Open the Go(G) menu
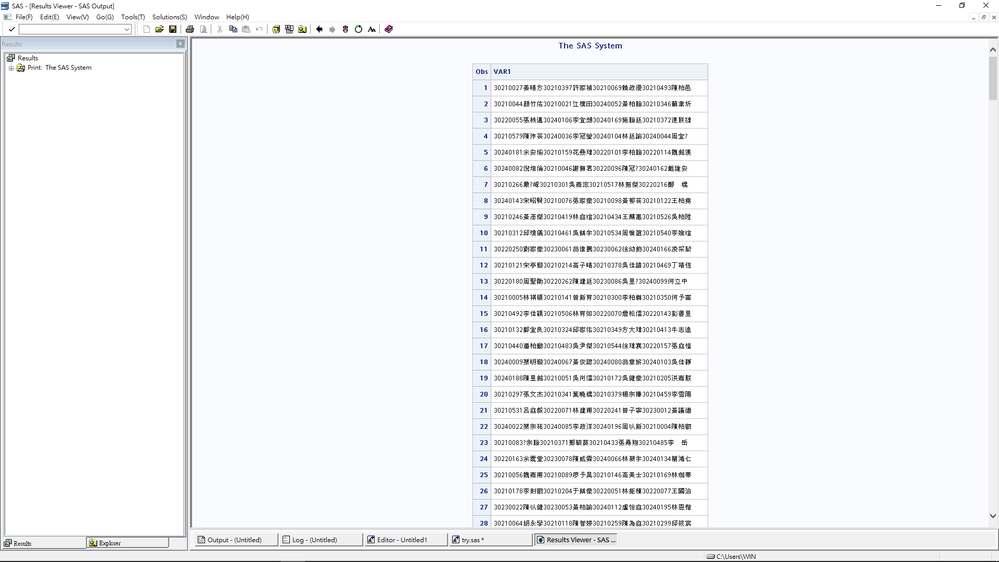 (x=104, y=17)
